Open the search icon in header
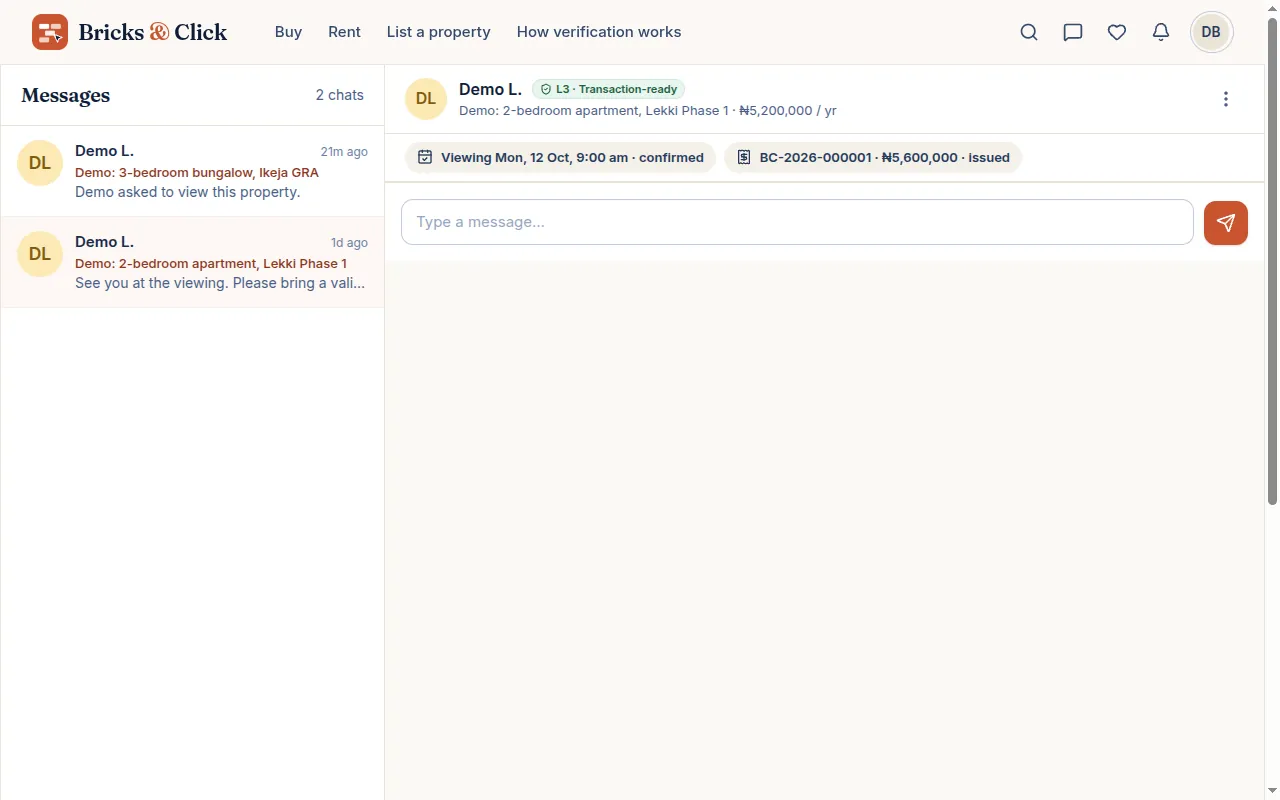 click(1029, 32)
